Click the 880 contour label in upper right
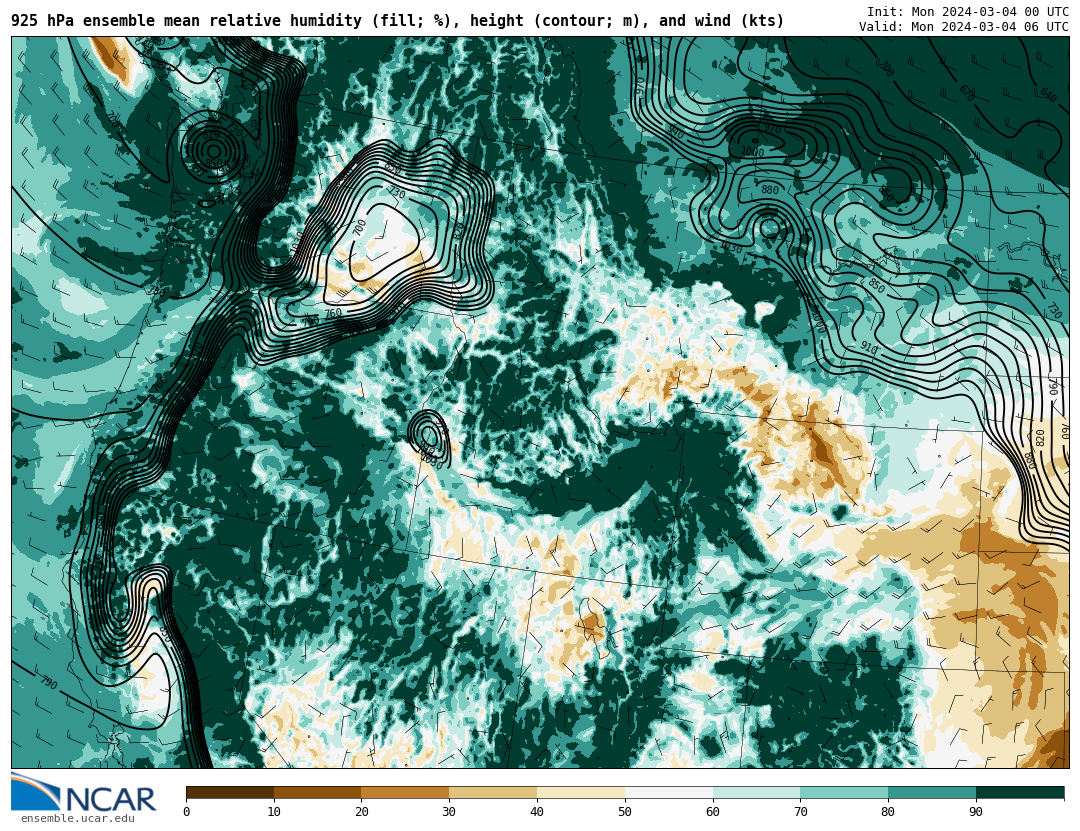Image resolution: width=1080 pixels, height=831 pixels. [x=770, y=190]
